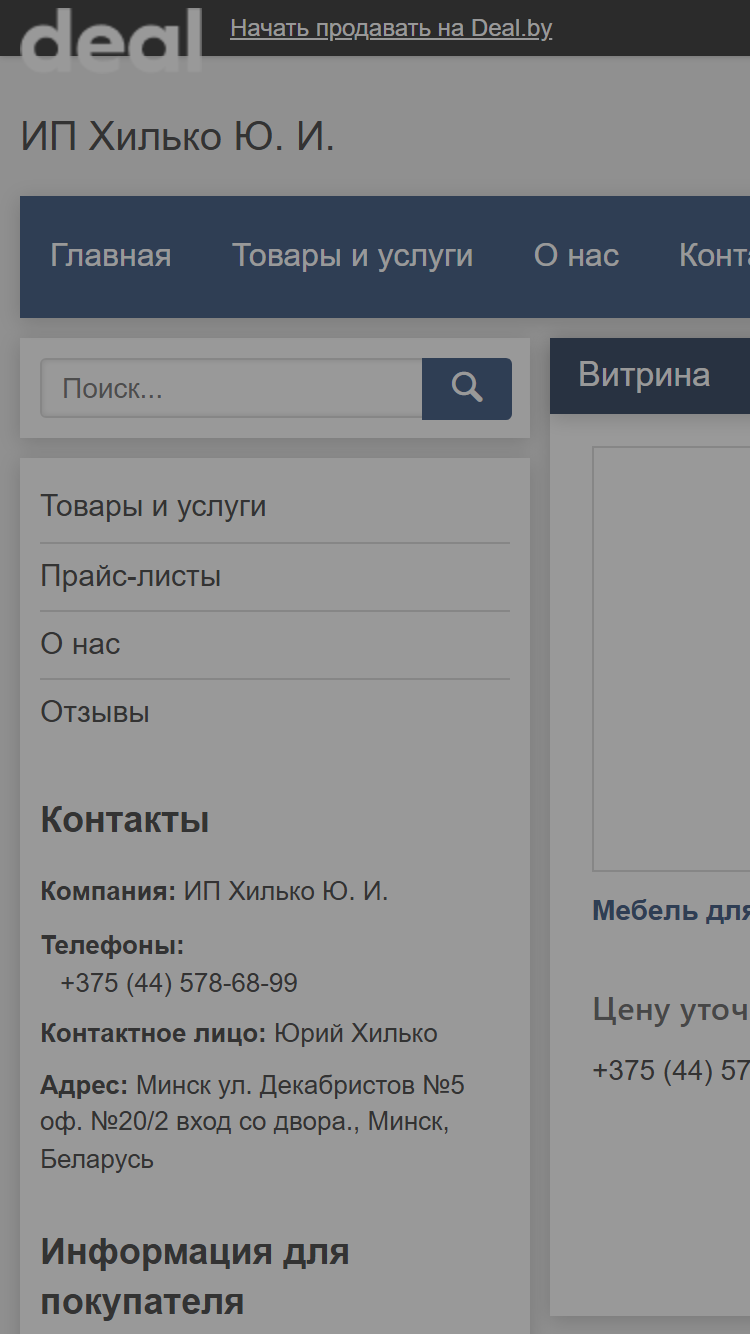Click the contact name Юрий Хилько
This screenshot has width=750, height=1334.
click(x=356, y=1033)
